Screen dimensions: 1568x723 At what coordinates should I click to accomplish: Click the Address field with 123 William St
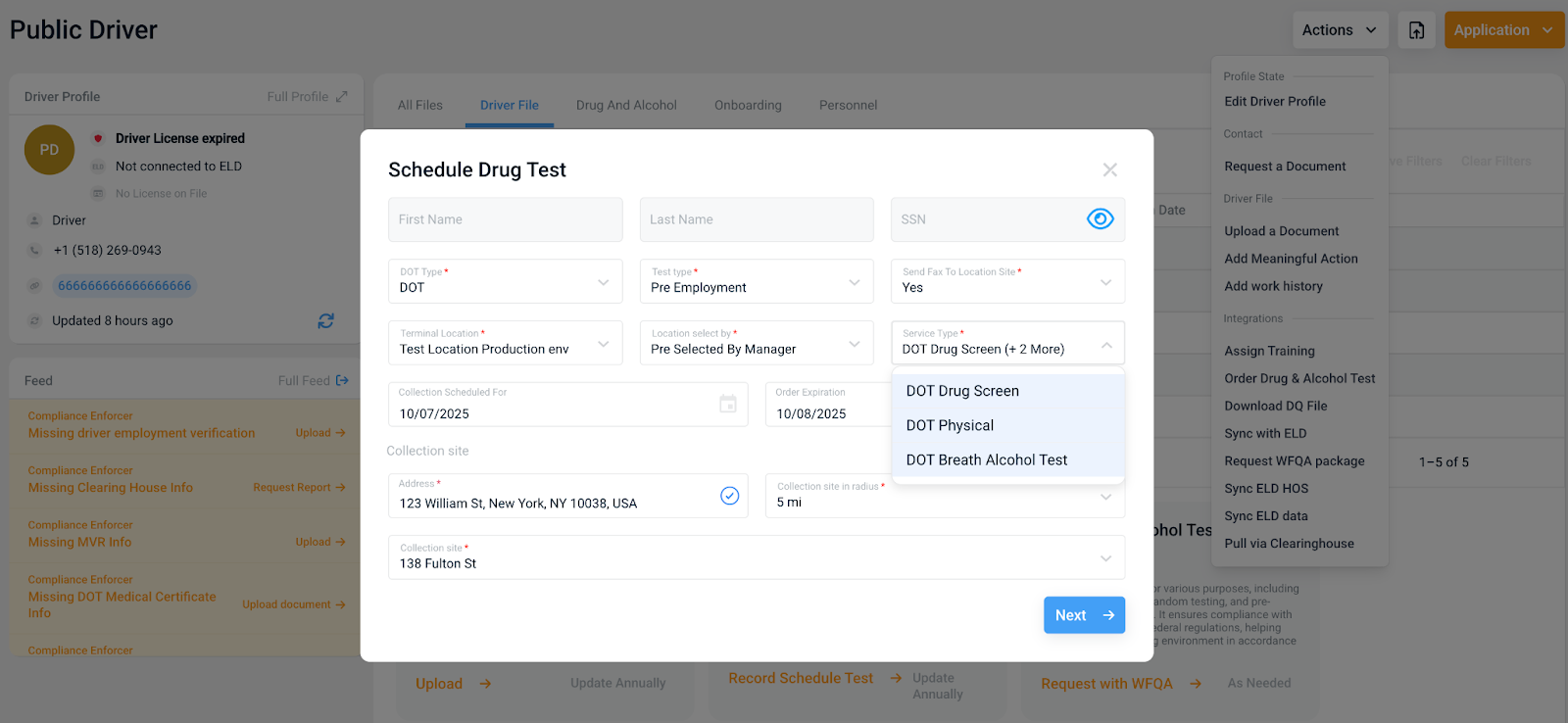[568, 496]
